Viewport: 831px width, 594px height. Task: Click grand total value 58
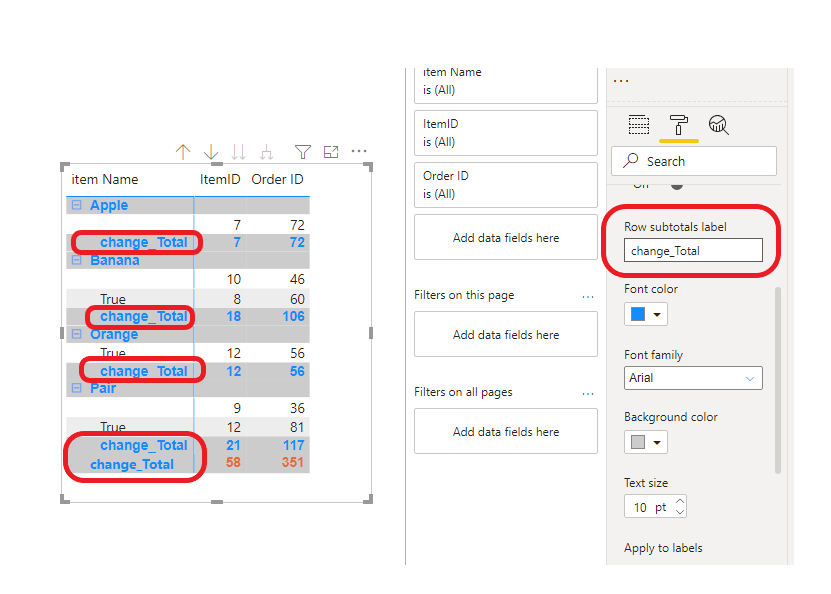[233, 462]
